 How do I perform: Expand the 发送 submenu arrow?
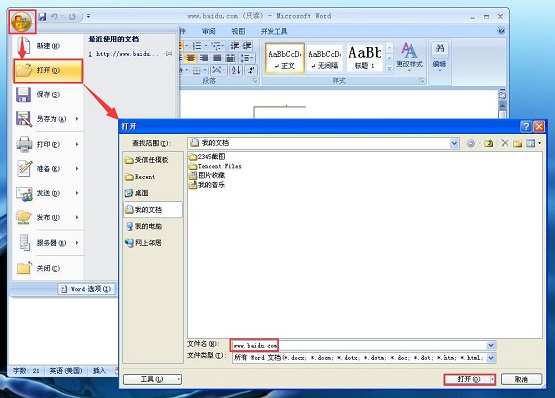pyautogui.click(x=77, y=193)
